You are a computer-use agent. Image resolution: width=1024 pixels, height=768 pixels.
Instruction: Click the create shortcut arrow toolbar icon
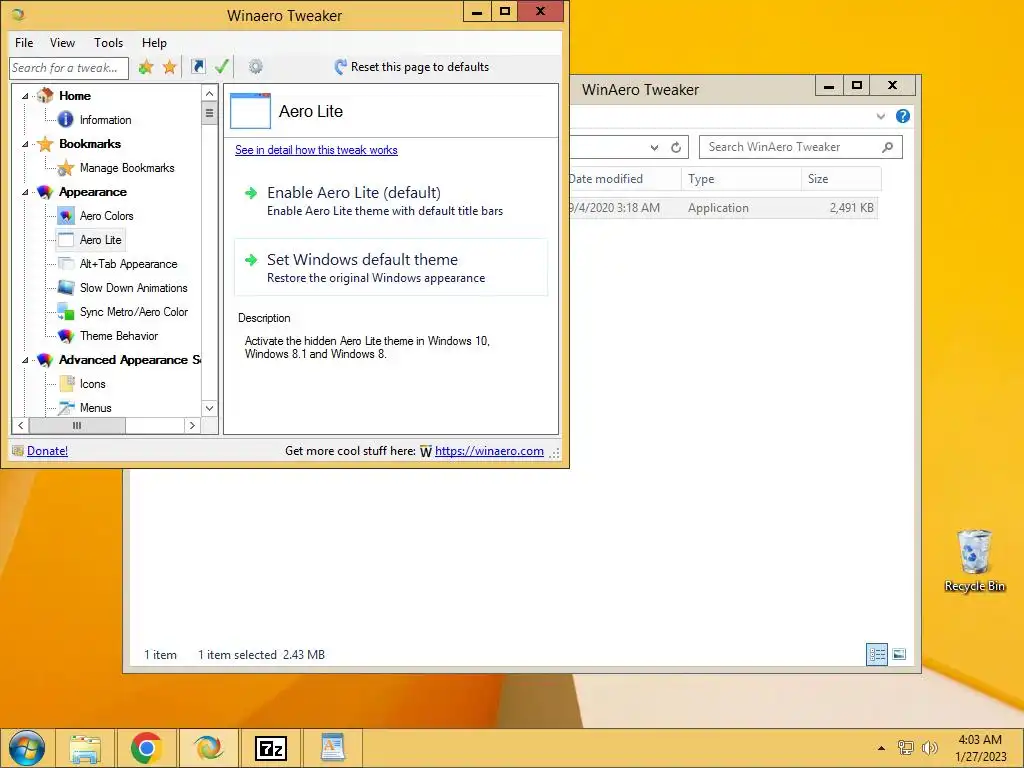tap(198, 66)
